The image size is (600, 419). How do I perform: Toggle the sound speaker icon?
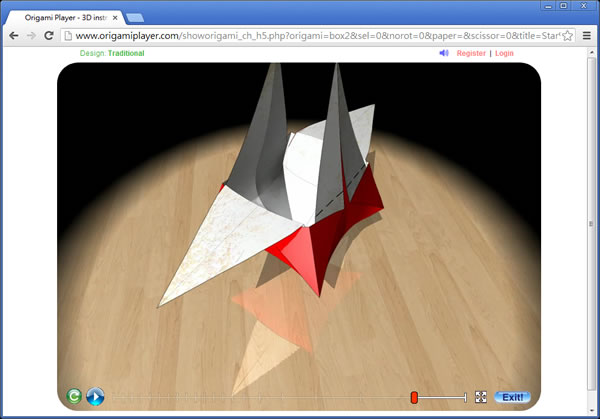pyautogui.click(x=444, y=53)
